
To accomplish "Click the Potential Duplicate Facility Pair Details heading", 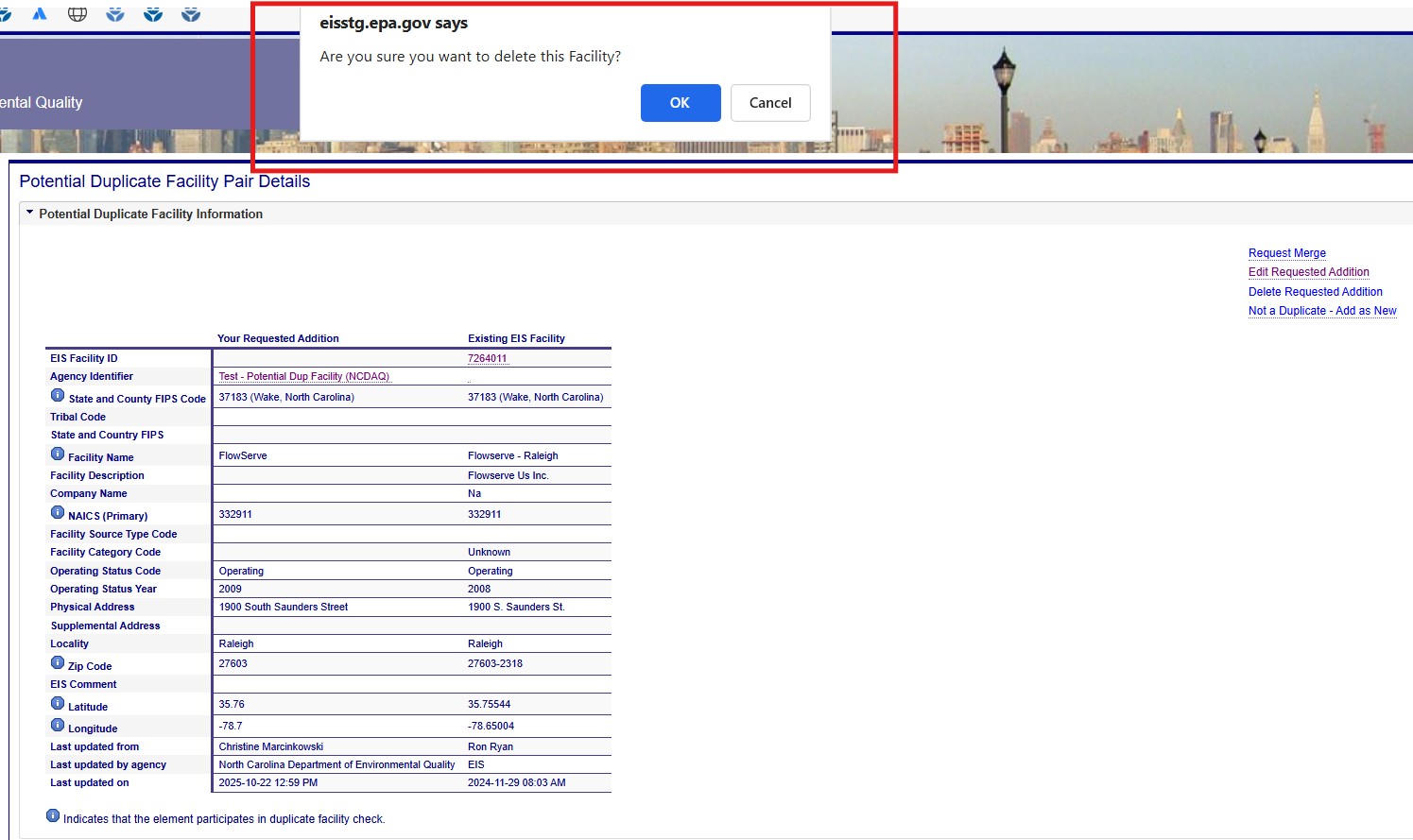I will [164, 181].
